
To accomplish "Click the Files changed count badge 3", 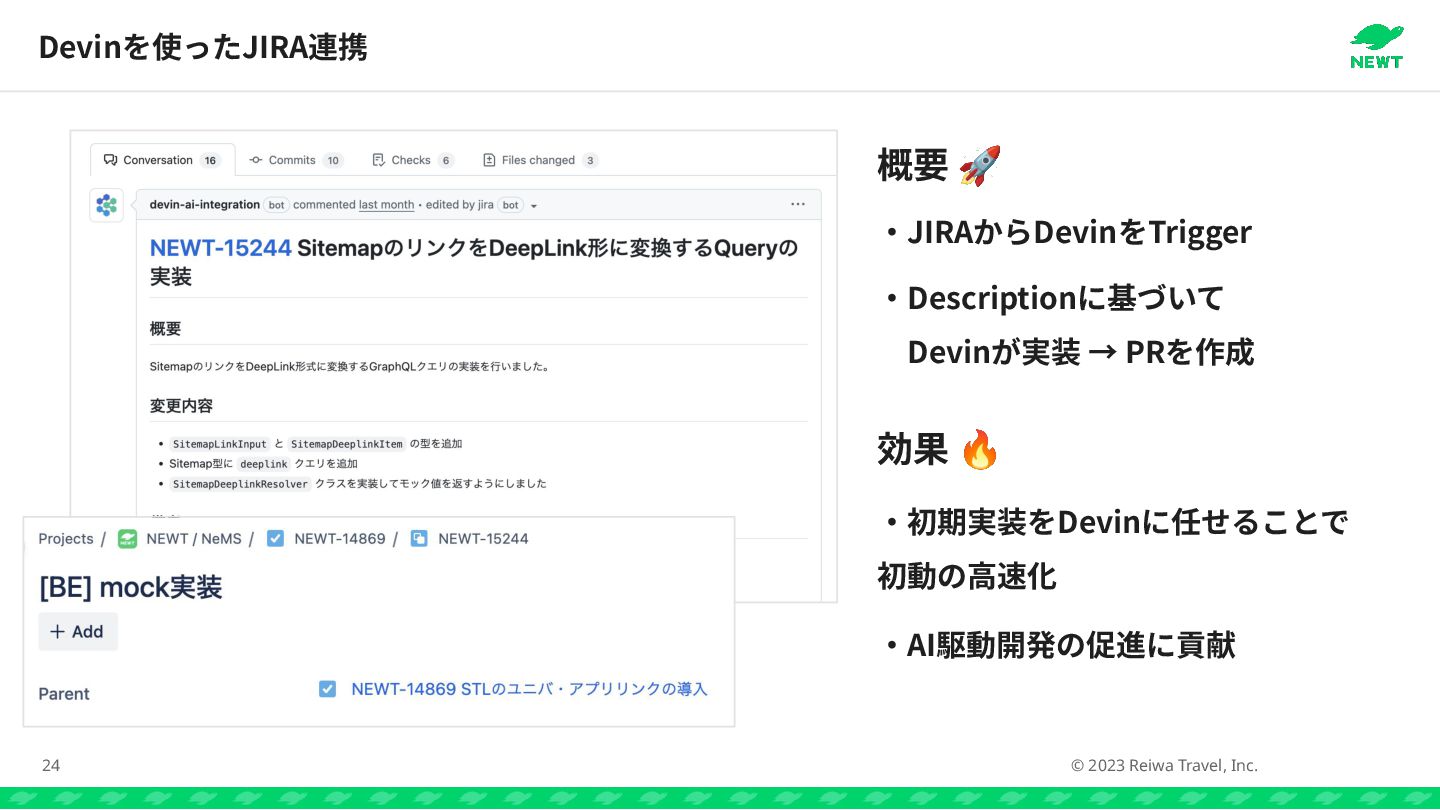I will click(x=590, y=160).
